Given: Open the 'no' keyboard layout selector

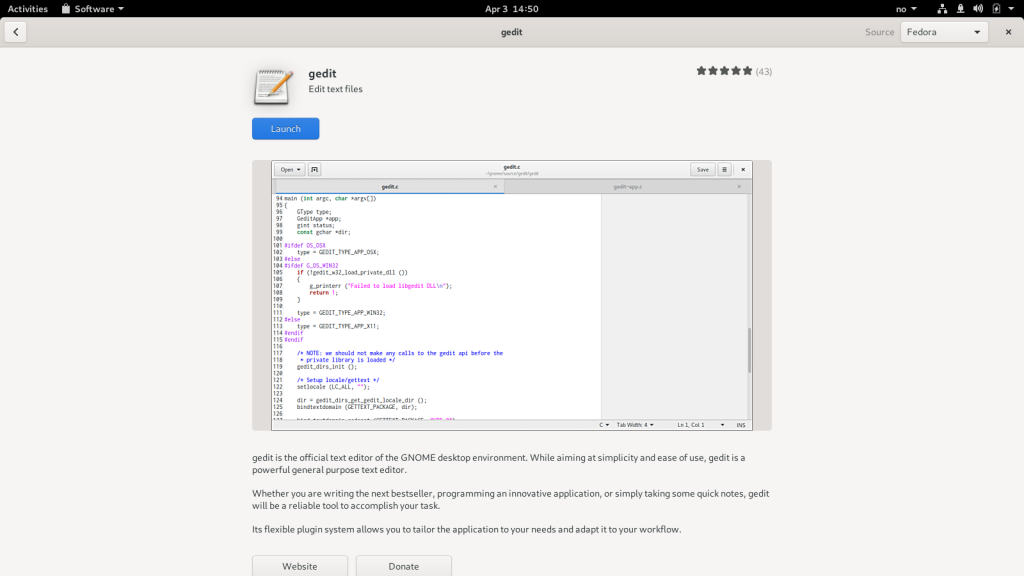Looking at the screenshot, I should tap(906, 8).
